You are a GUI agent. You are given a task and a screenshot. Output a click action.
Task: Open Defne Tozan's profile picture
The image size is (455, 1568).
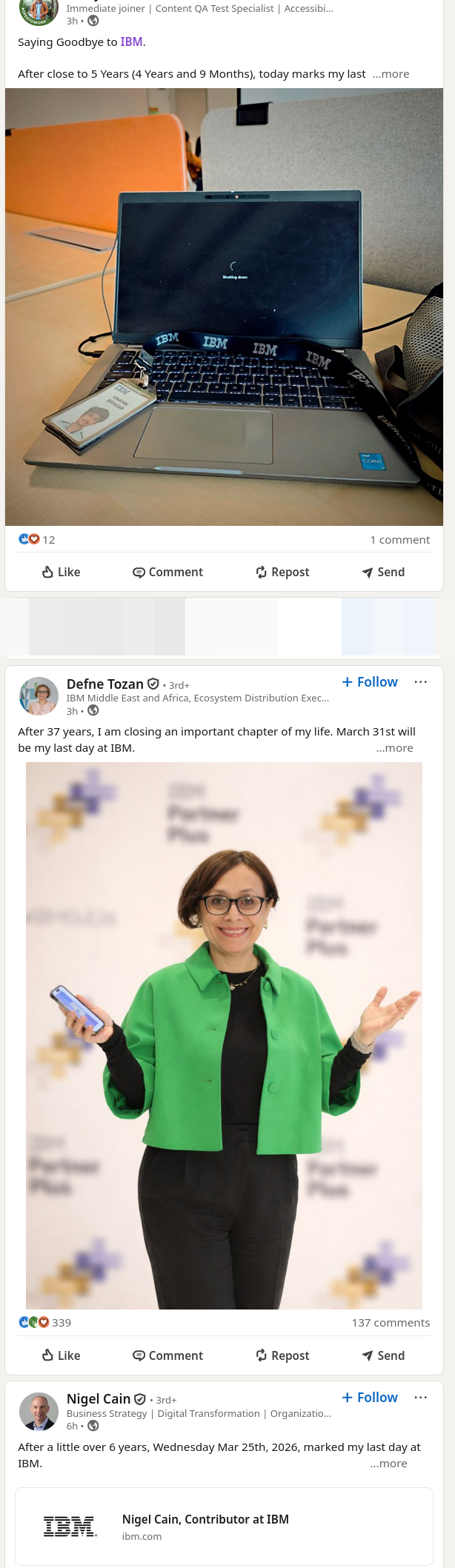[39, 696]
